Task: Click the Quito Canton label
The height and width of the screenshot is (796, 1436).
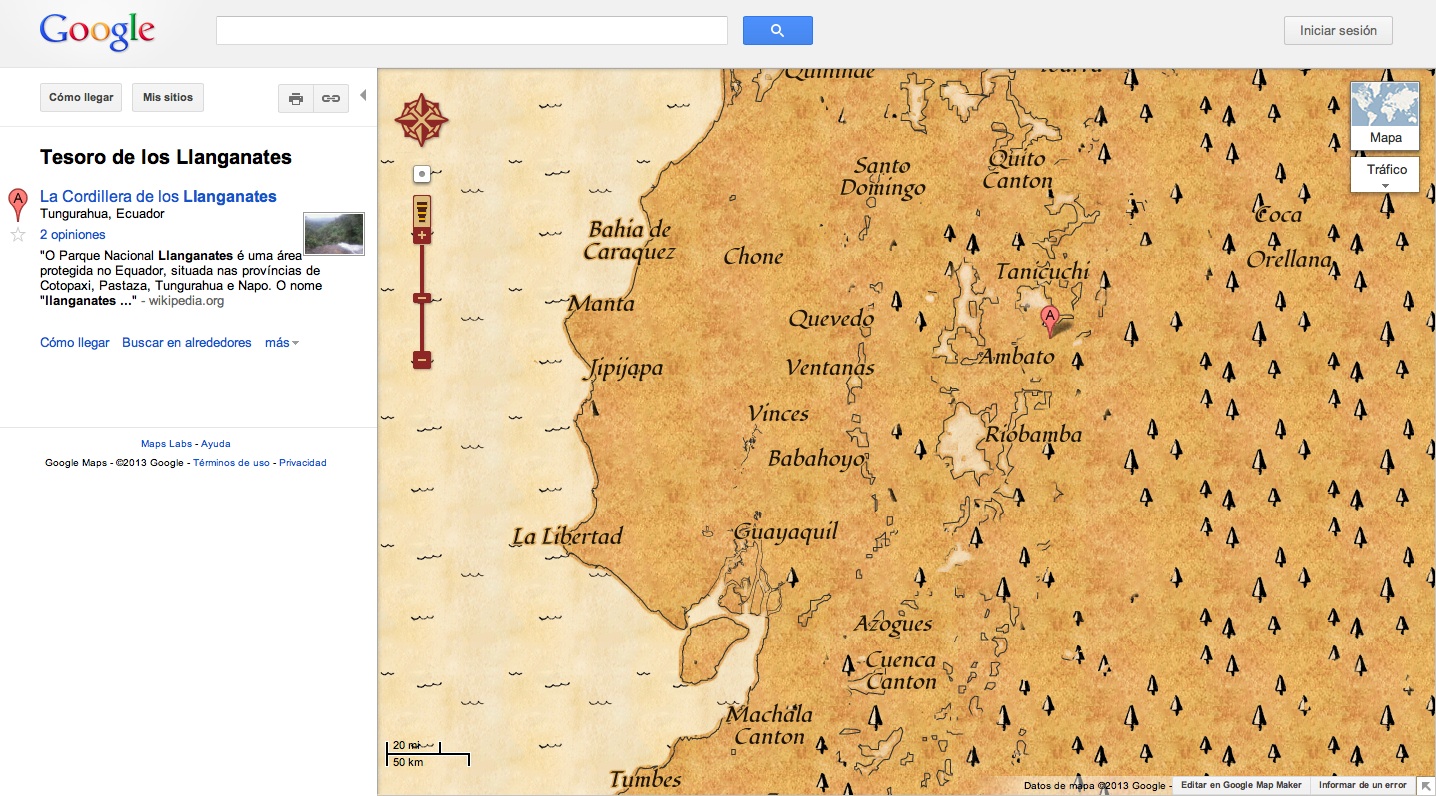Action: tap(1018, 170)
